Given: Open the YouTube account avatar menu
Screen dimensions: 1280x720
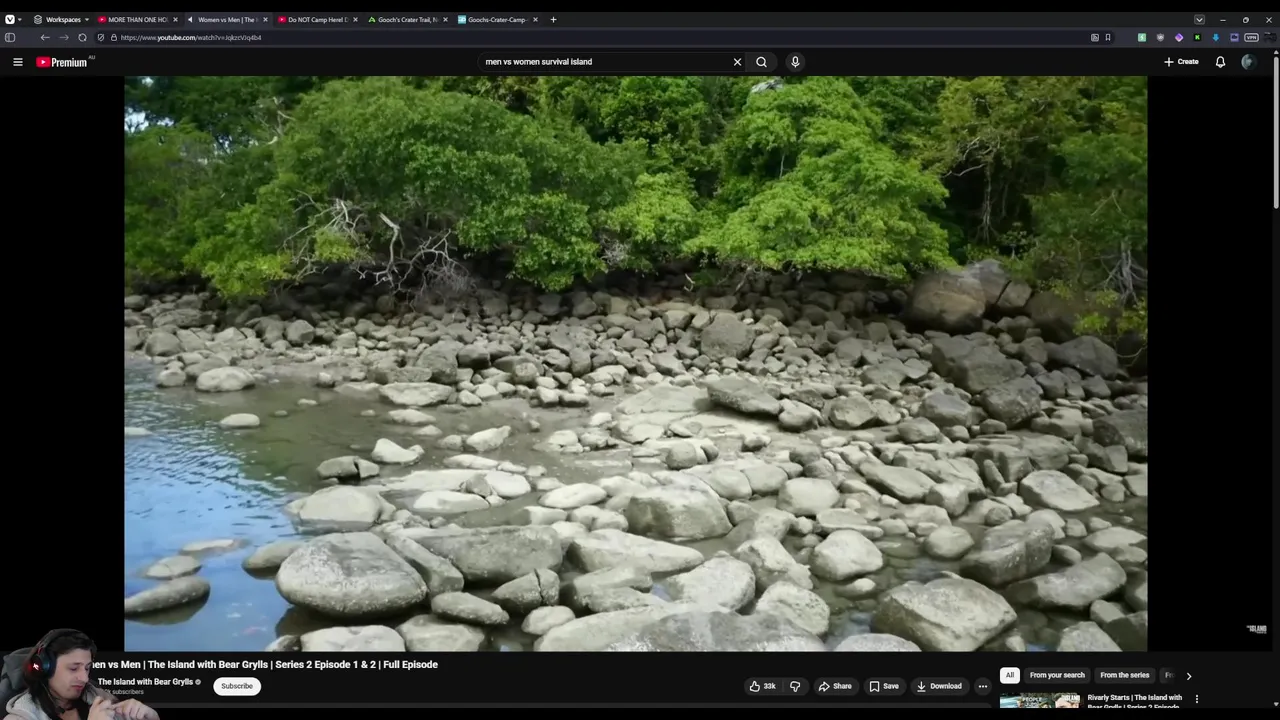Looking at the screenshot, I should (1248, 62).
